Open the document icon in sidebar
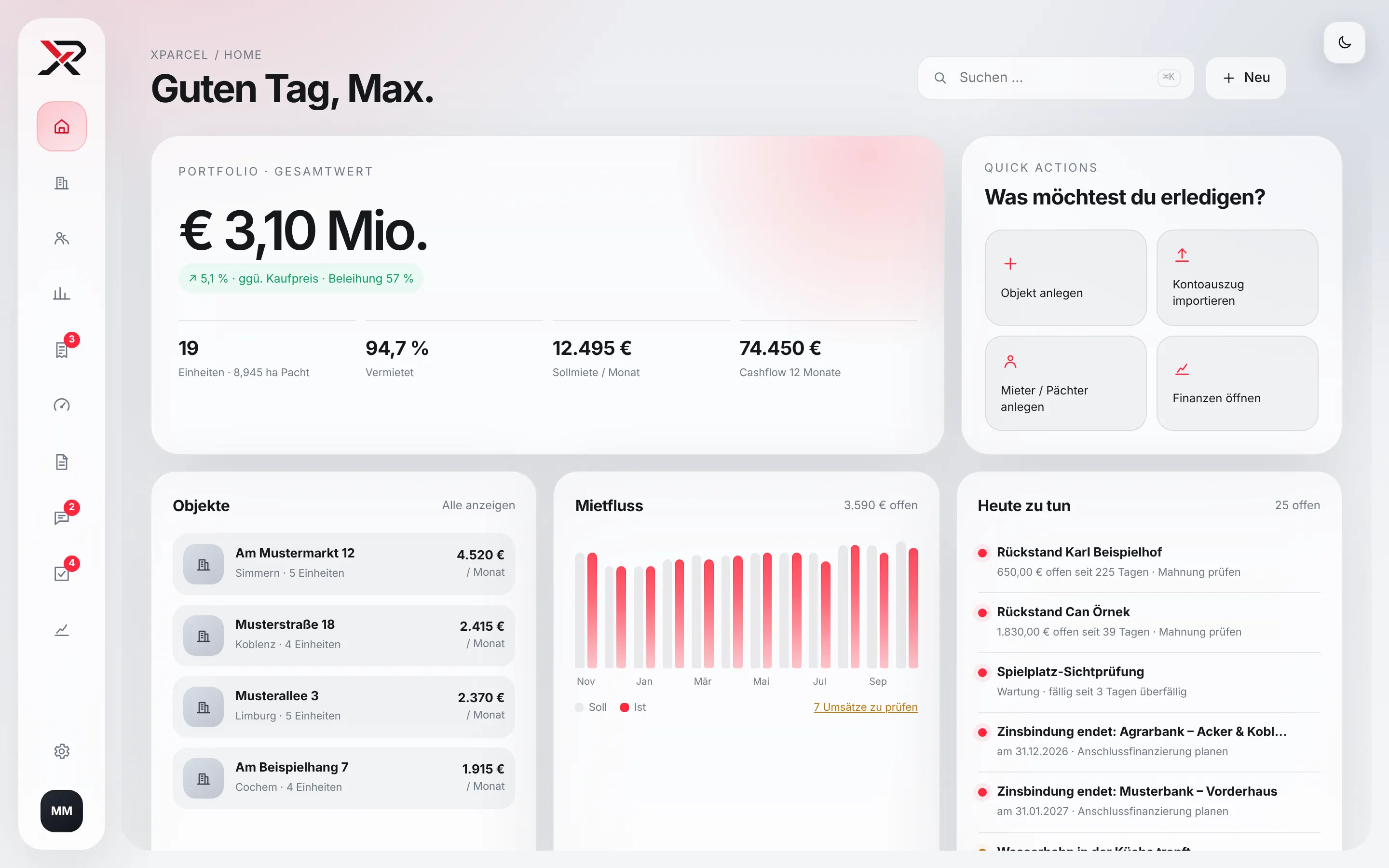The image size is (1389, 868). (61, 461)
